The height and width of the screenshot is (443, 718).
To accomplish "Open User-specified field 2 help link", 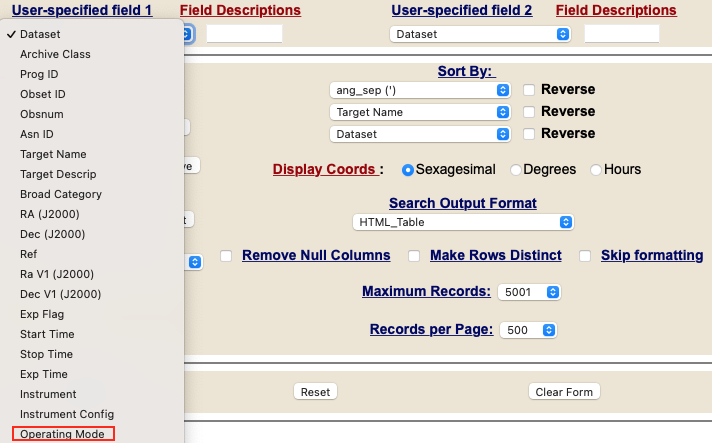I will tap(462, 10).
